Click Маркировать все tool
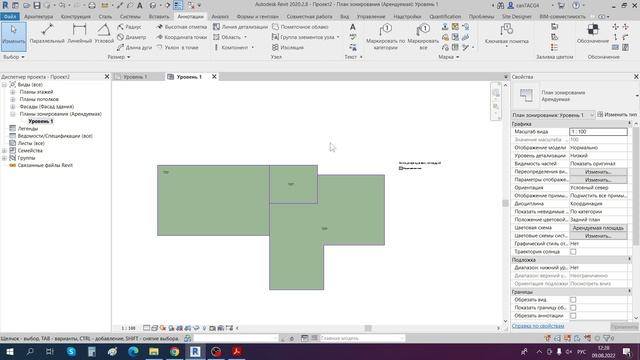Image resolution: width=640 pixels, height=360 pixels. point(423,37)
